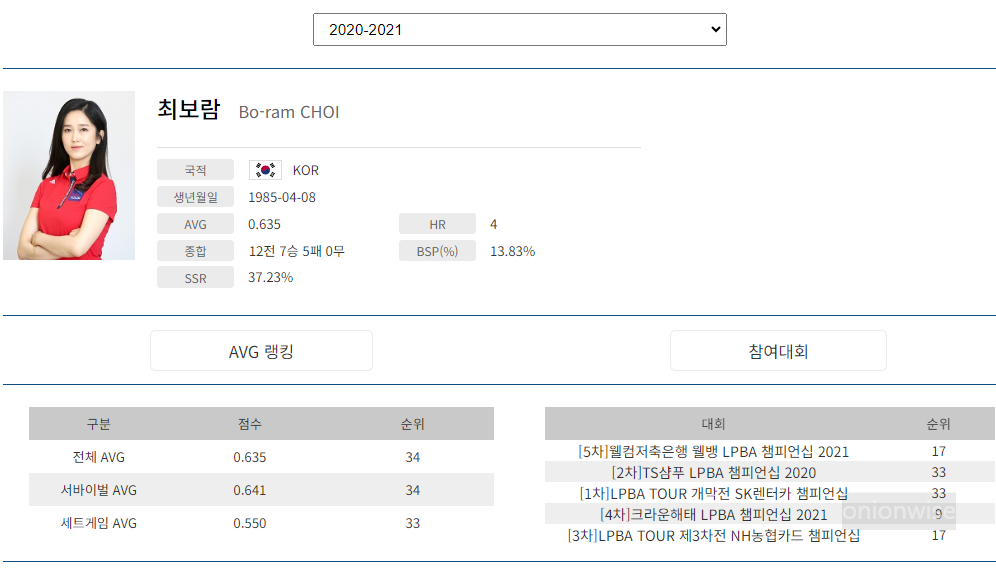
Task: Open [4차]크라운해태 LPBA 챔피언십 2021
Action: pyautogui.click(x=713, y=514)
